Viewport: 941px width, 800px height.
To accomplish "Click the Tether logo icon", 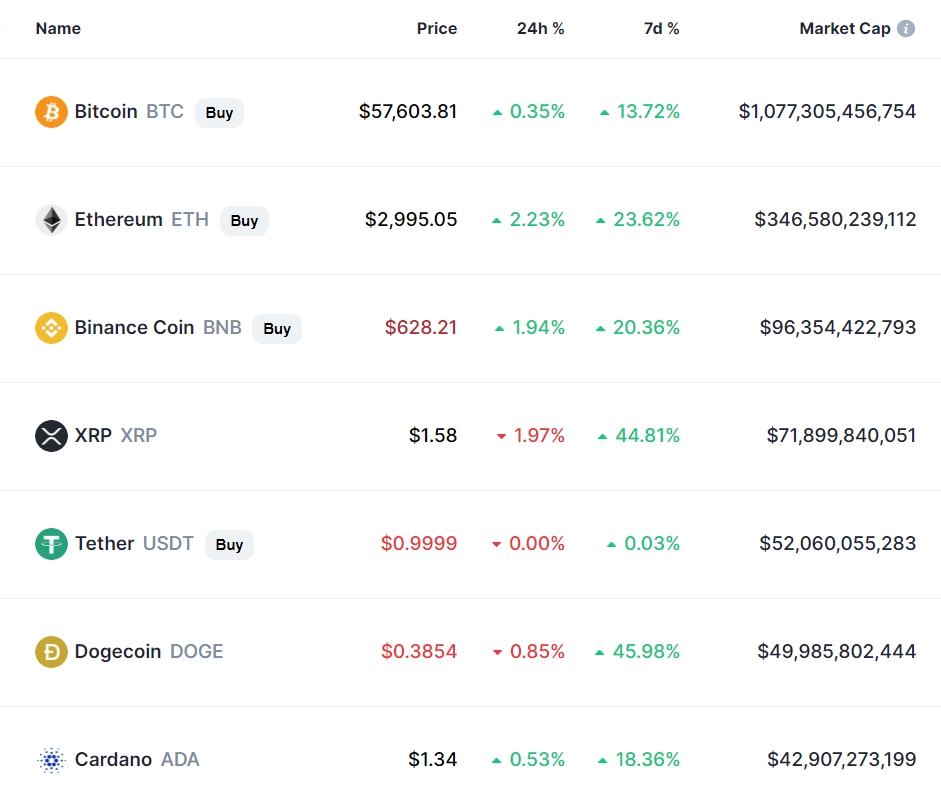I will coord(51,544).
